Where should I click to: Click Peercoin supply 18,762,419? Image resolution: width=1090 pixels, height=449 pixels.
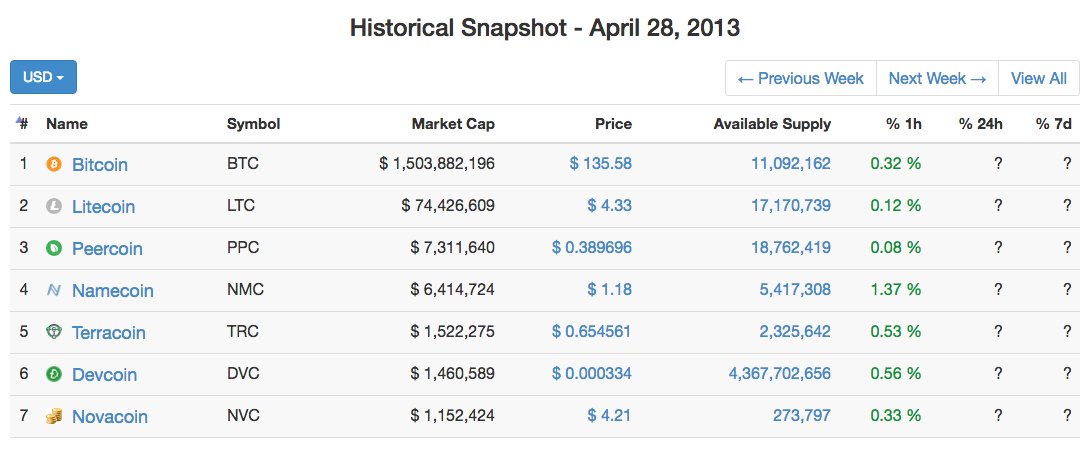[x=791, y=247]
